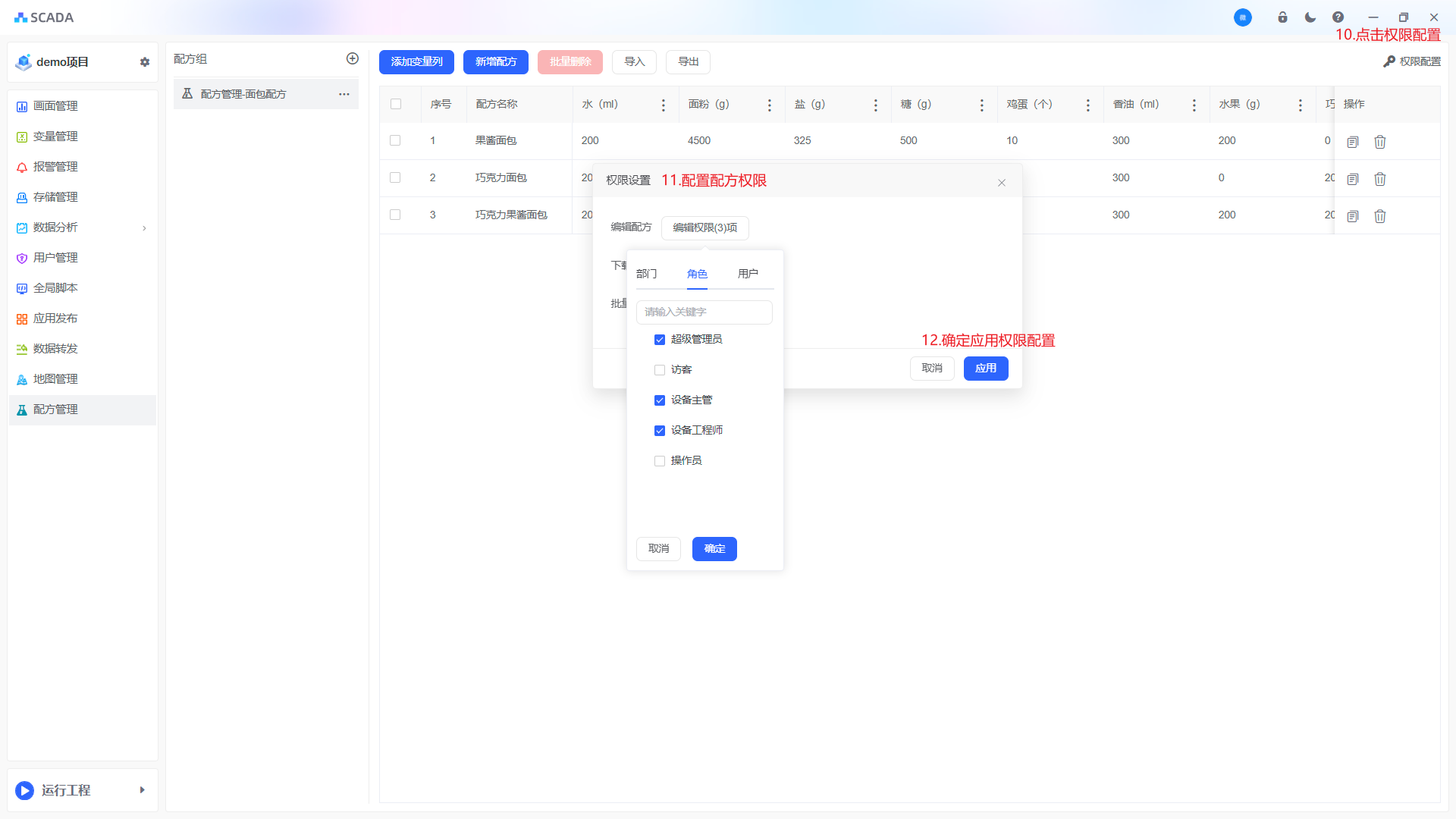
Task: Expand the 数据分析 sidebar submenu
Action: point(144,227)
